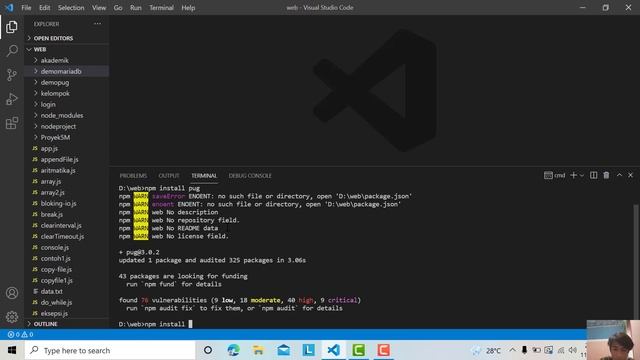Open the Explorer view in activity bar
Screen dimensions: 640x360
tap(12, 27)
